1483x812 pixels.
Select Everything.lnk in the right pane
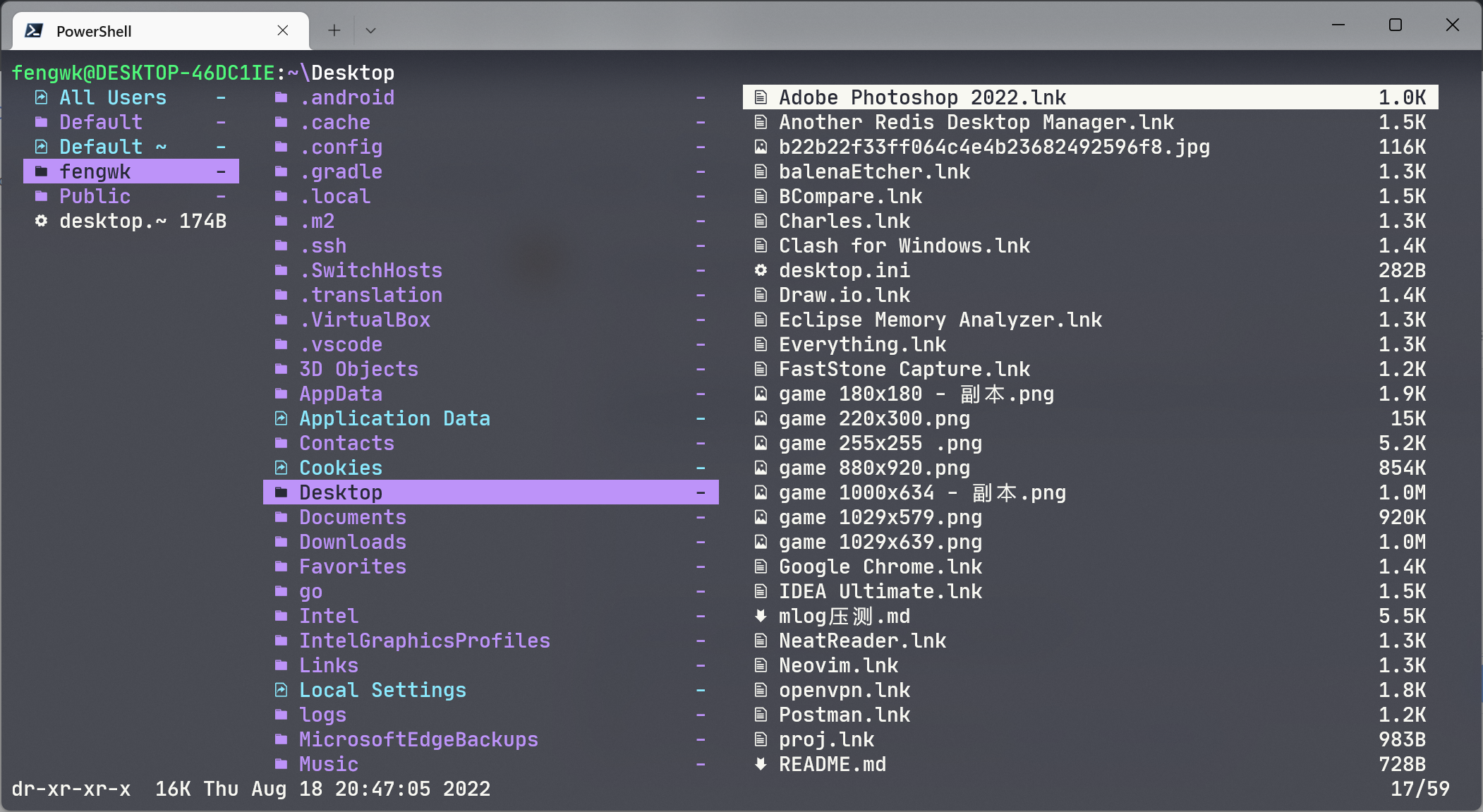coord(862,344)
